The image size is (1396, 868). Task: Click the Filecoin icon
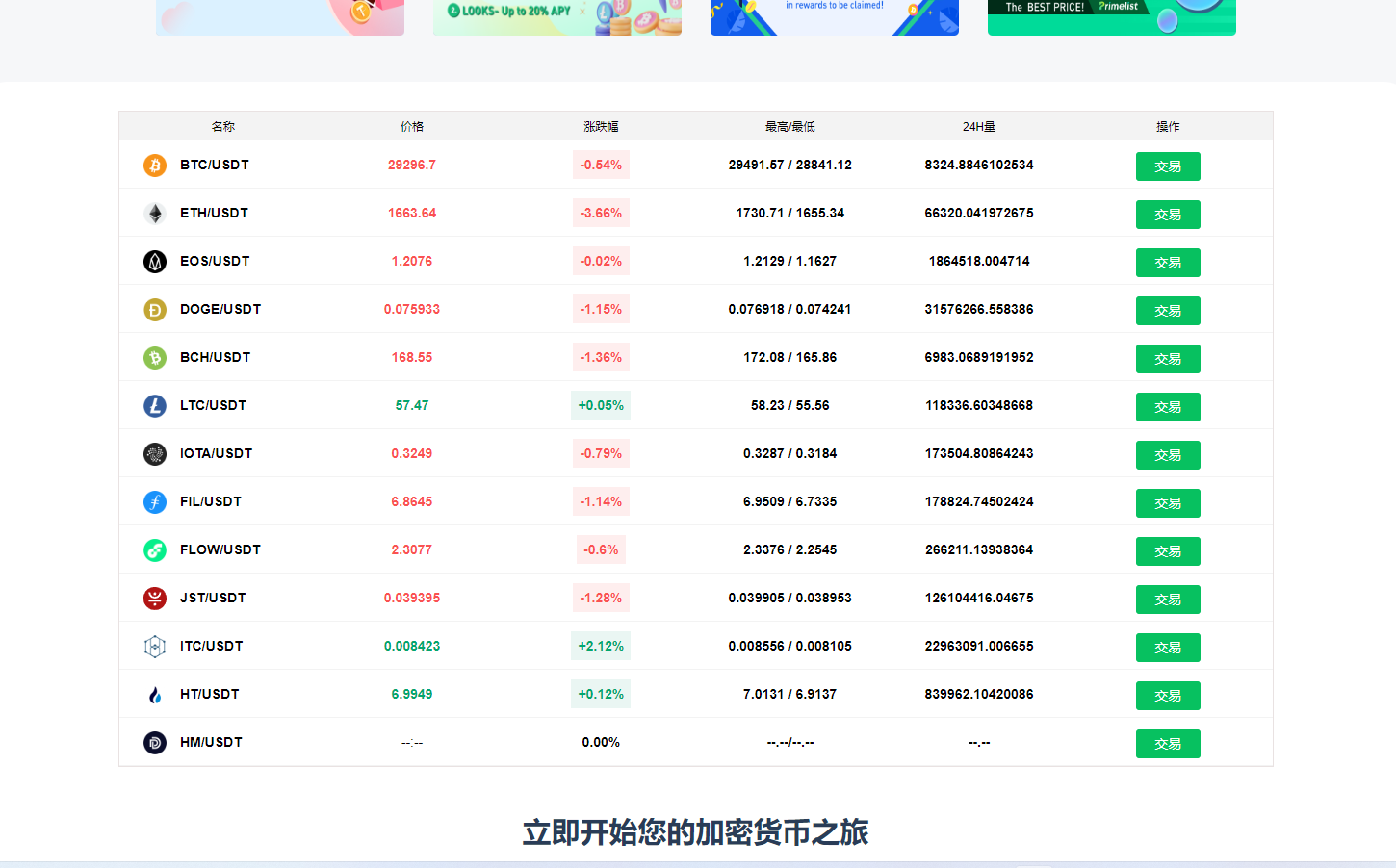coord(155,502)
